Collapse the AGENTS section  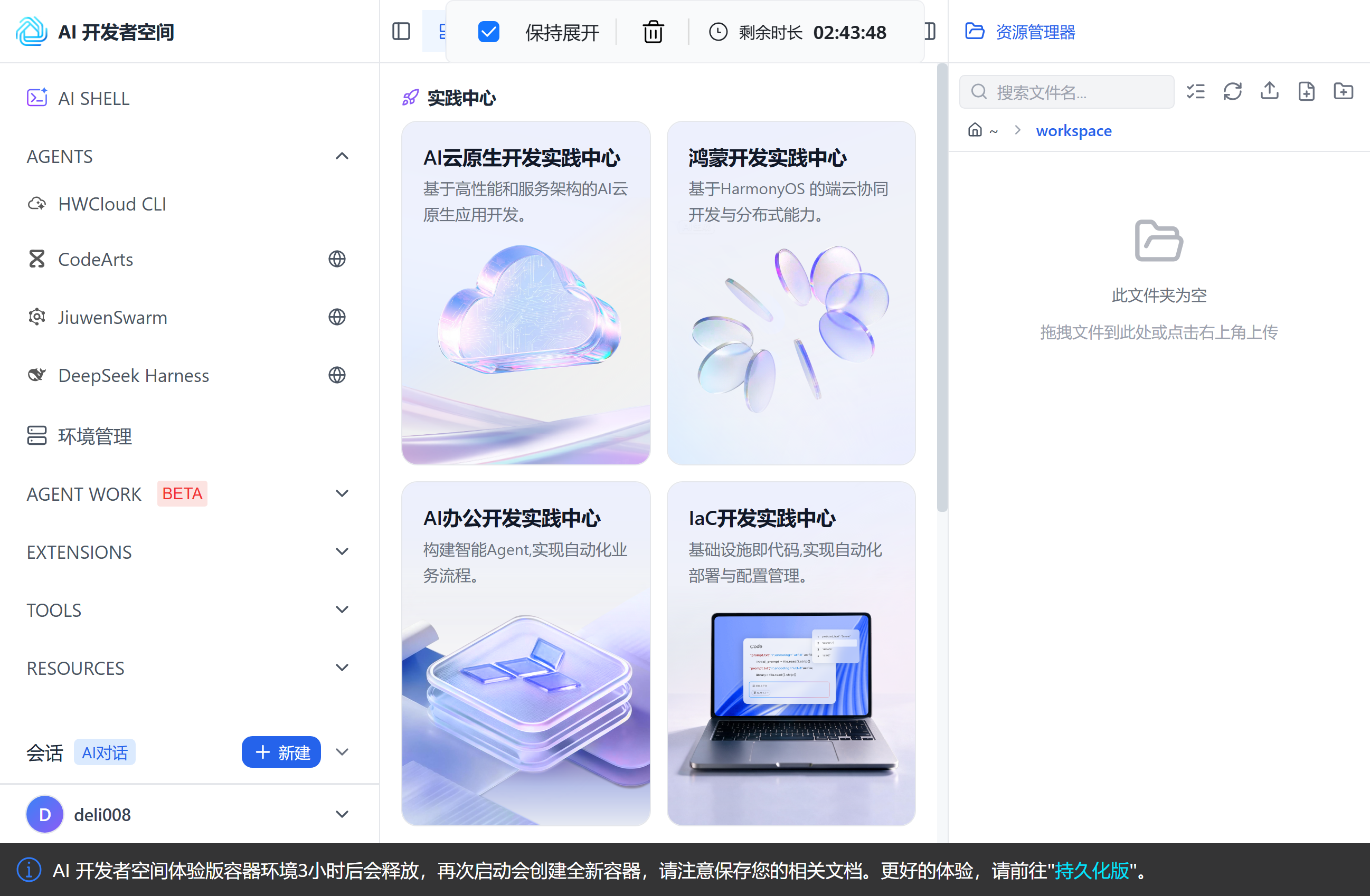[x=342, y=156]
